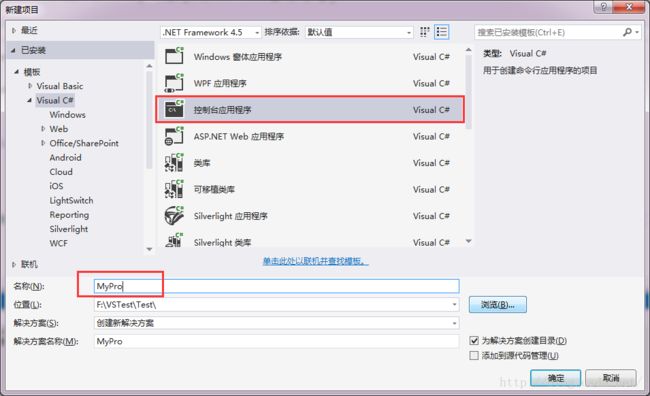Expand the Web tree node
Viewport: 650px width, 396px height.
tap(43, 129)
